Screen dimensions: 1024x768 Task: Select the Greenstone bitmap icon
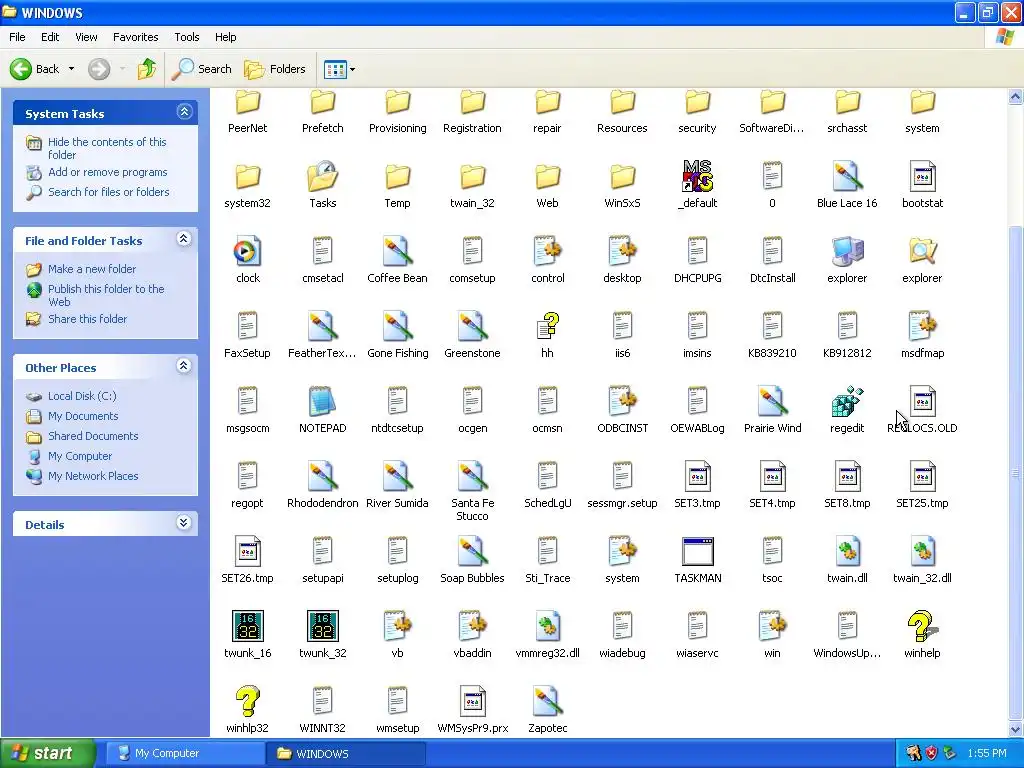click(472, 326)
